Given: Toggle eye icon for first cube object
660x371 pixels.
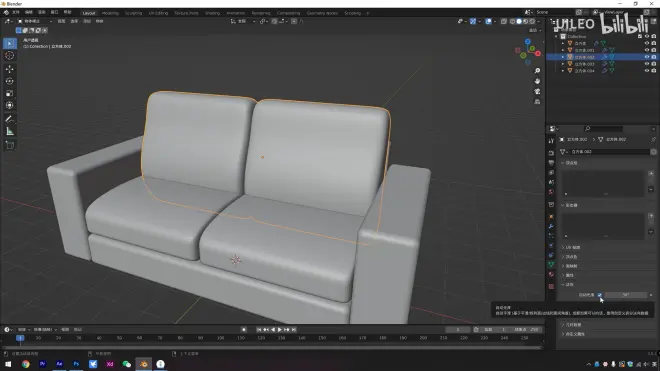Looking at the screenshot, I should click(x=647, y=43).
